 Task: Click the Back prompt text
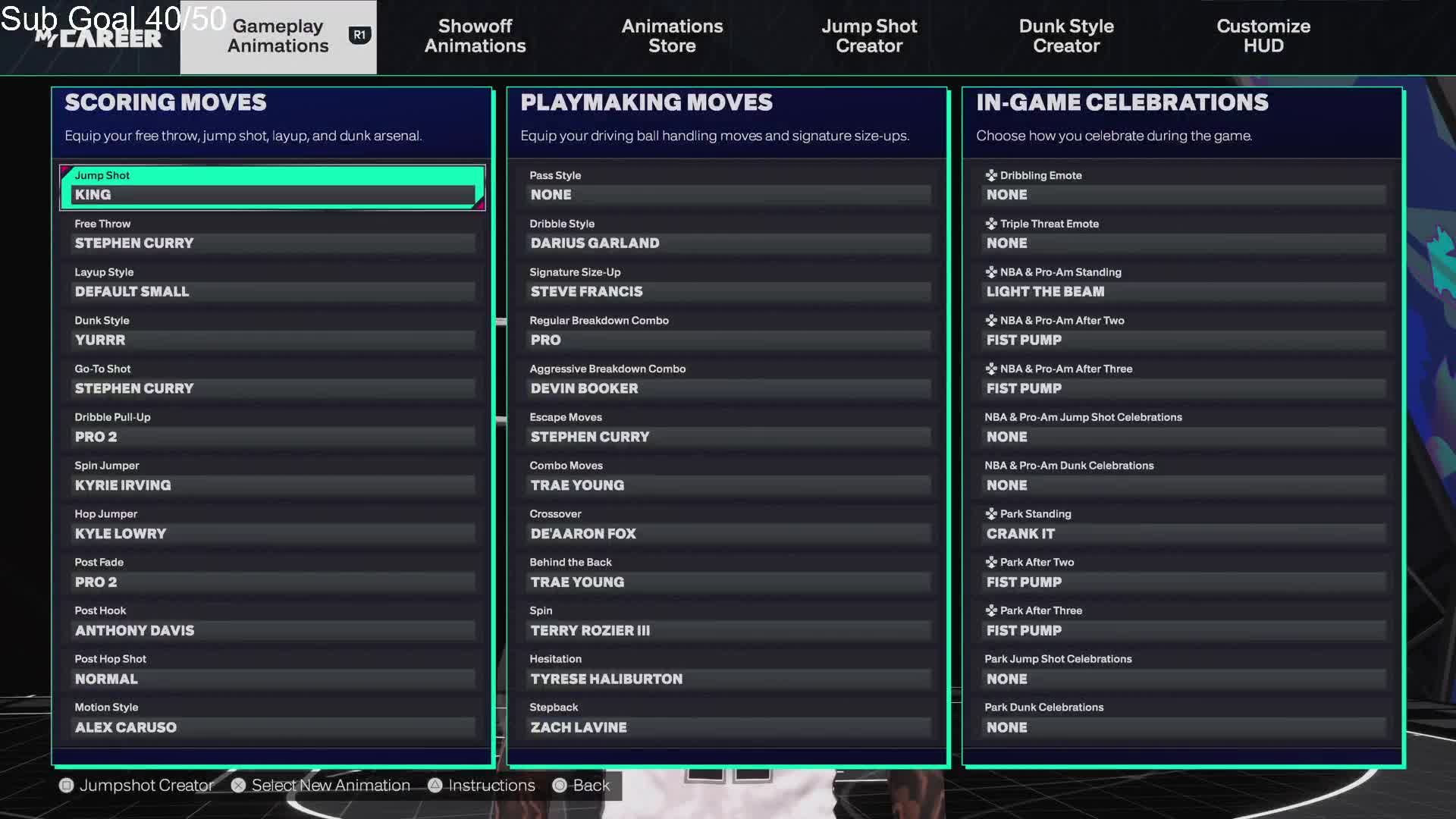pyautogui.click(x=591, y=786)
